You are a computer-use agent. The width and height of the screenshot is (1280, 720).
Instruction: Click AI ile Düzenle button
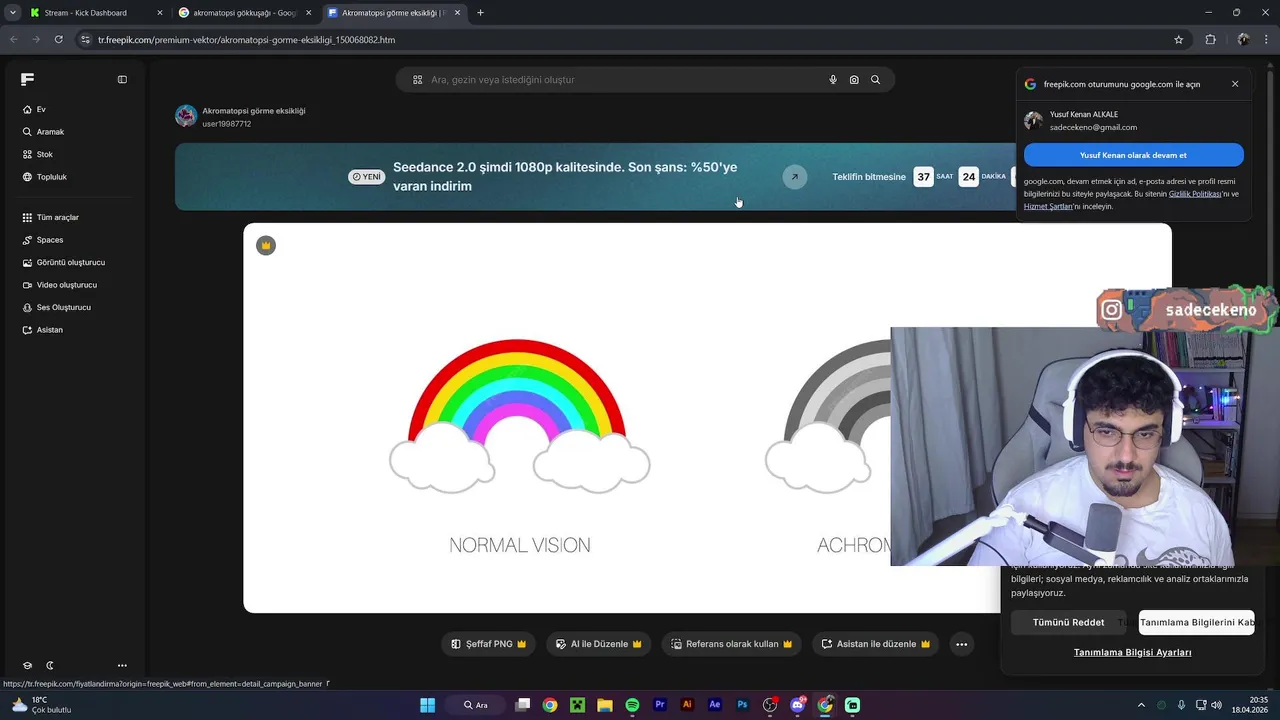pyautogui.click(x=598, y=644)
